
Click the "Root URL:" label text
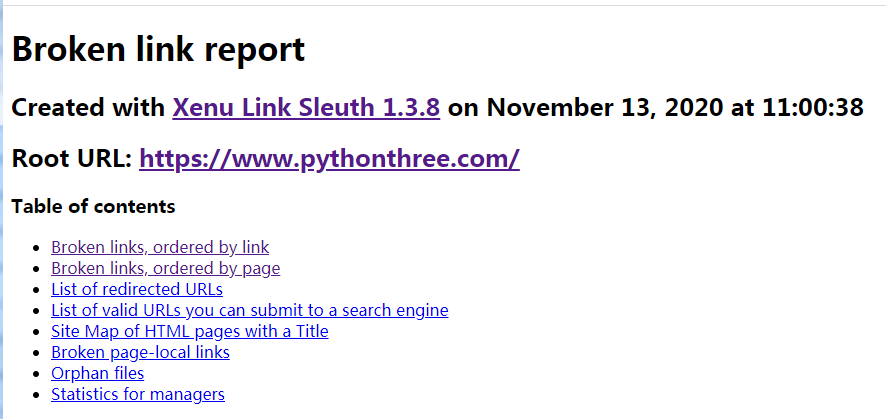72,158
